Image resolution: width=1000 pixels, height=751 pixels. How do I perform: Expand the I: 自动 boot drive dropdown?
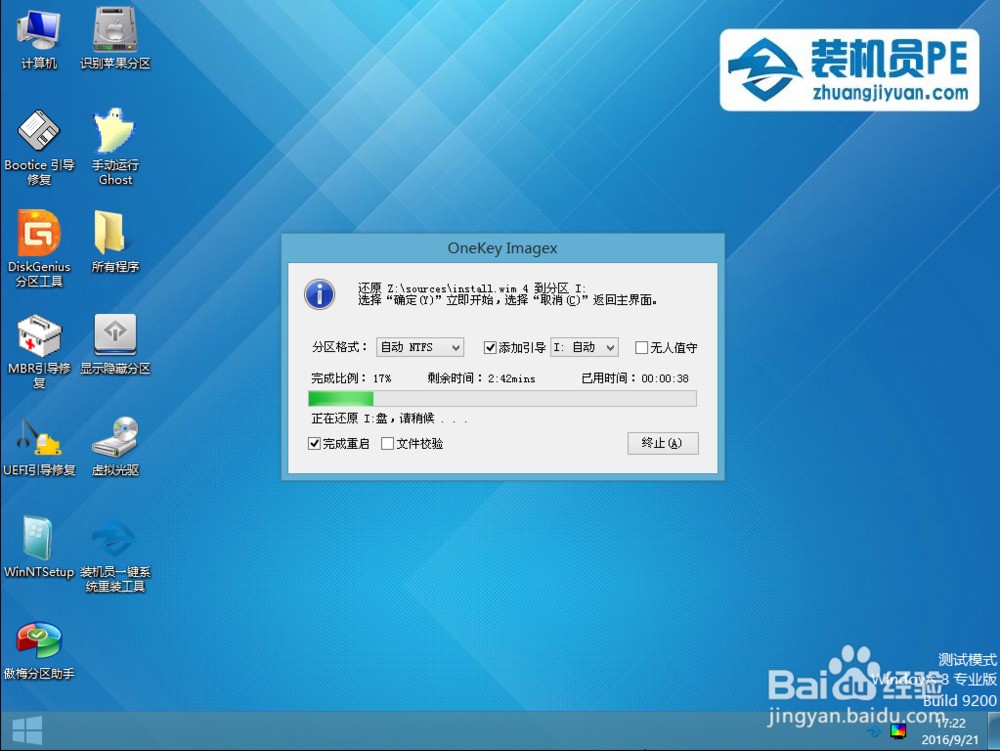tap(584, 347)
